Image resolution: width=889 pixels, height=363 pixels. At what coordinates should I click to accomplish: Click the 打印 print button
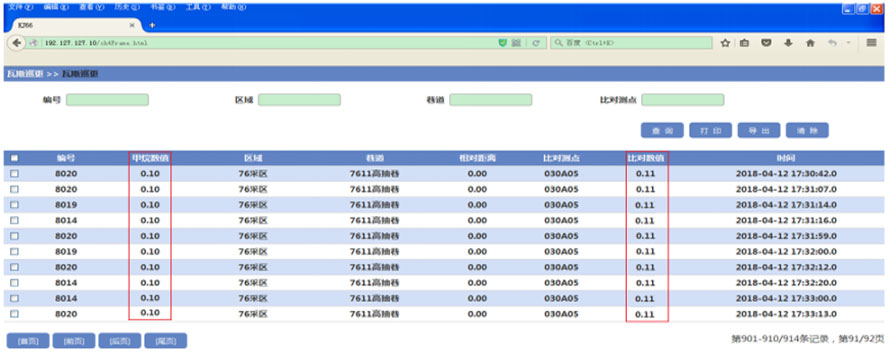(x=710, y=131)
